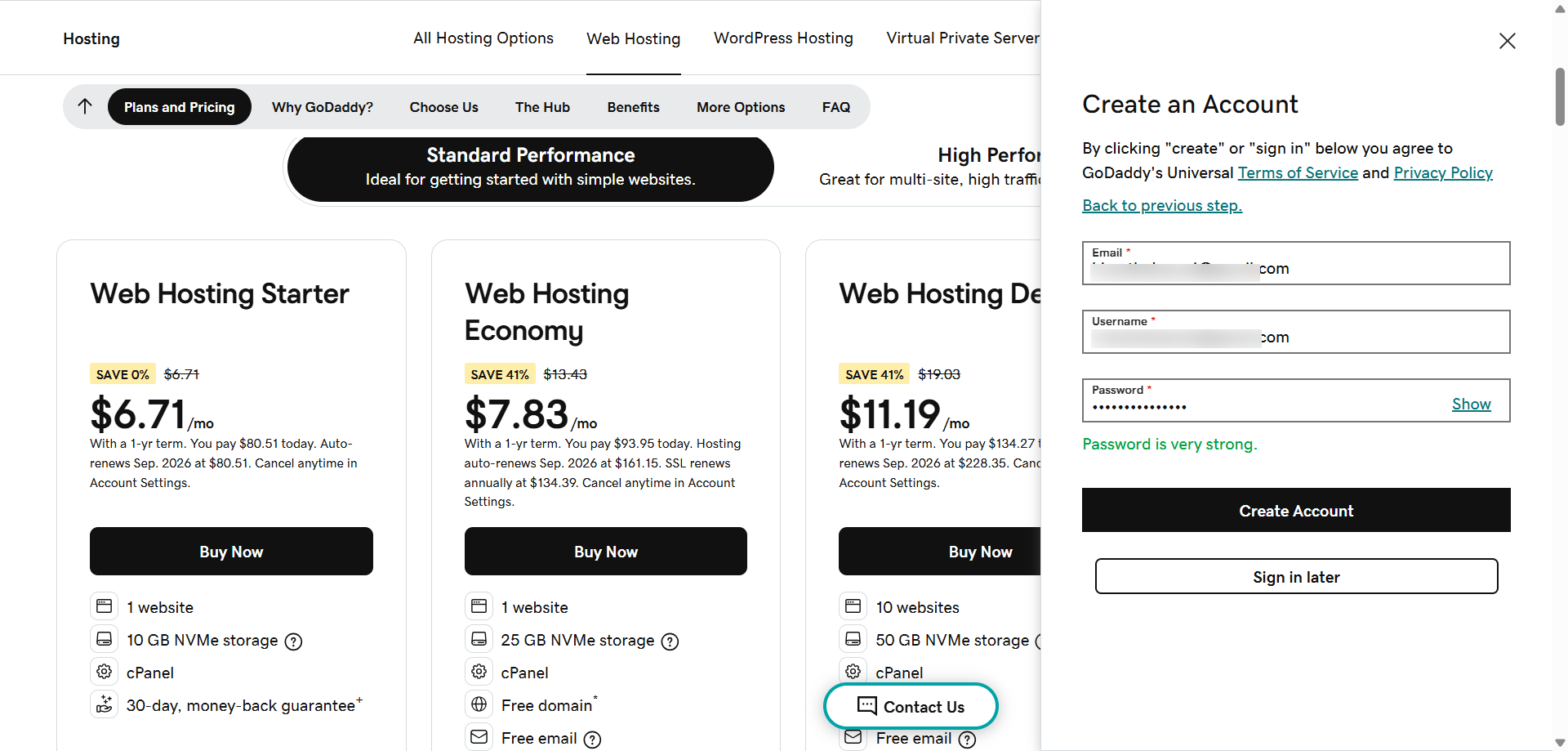The height and width of the screenshot is (751, 1568).
Task: Jump to The Hub section
Action: (x=542, y=107)
